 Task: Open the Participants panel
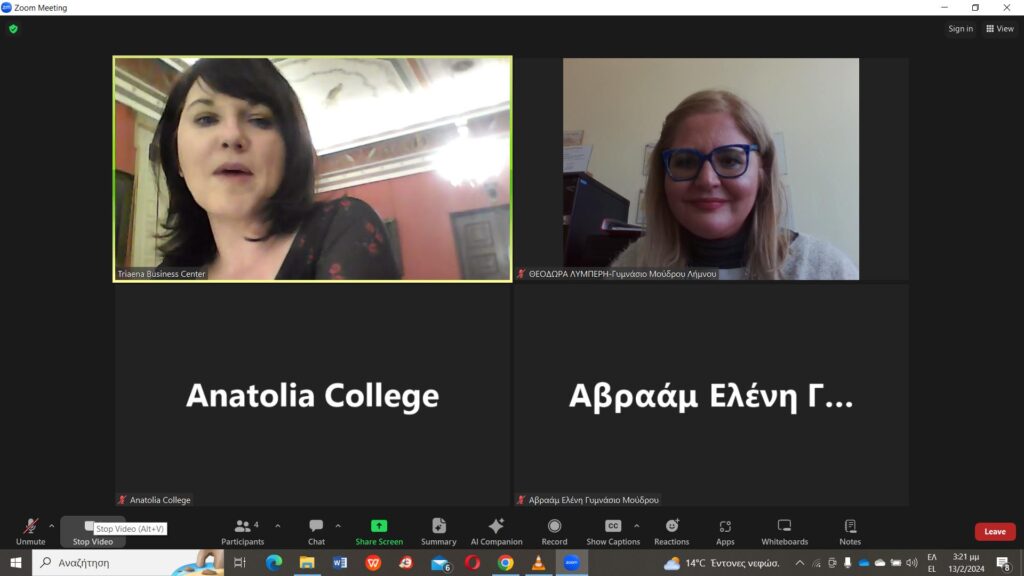(242, 532)
